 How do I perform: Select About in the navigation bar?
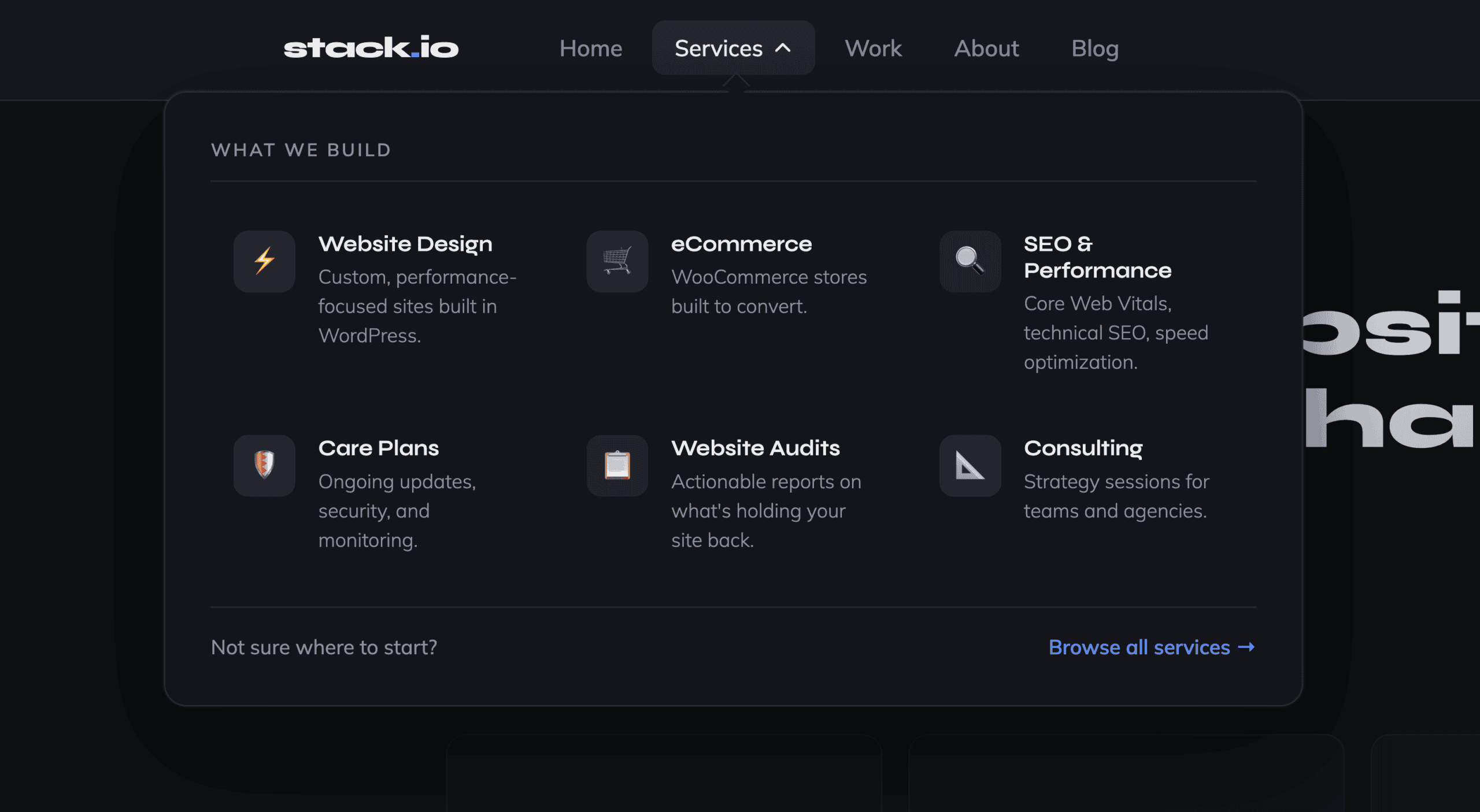pyautogui.click(x=986, y=48)
